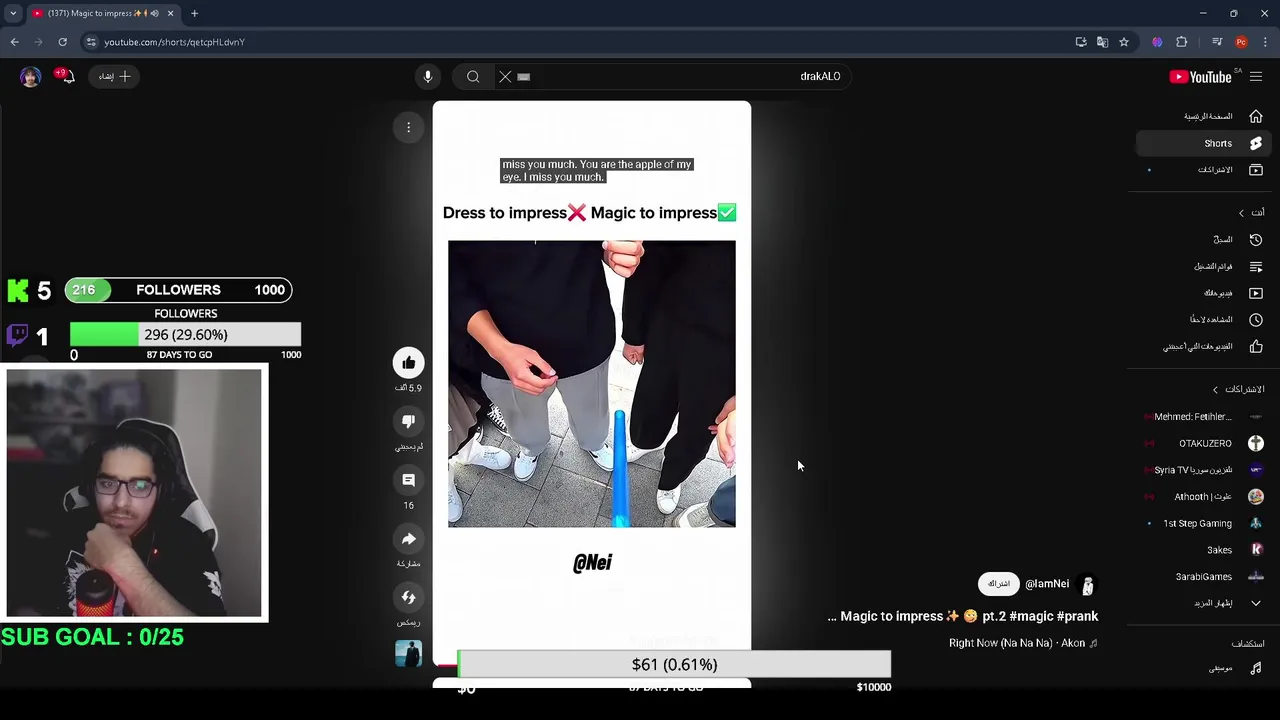Viewport: 1280px width, 720px height.
Task: Open 3arabiGames channel subscription
Action: [1206, 577]
